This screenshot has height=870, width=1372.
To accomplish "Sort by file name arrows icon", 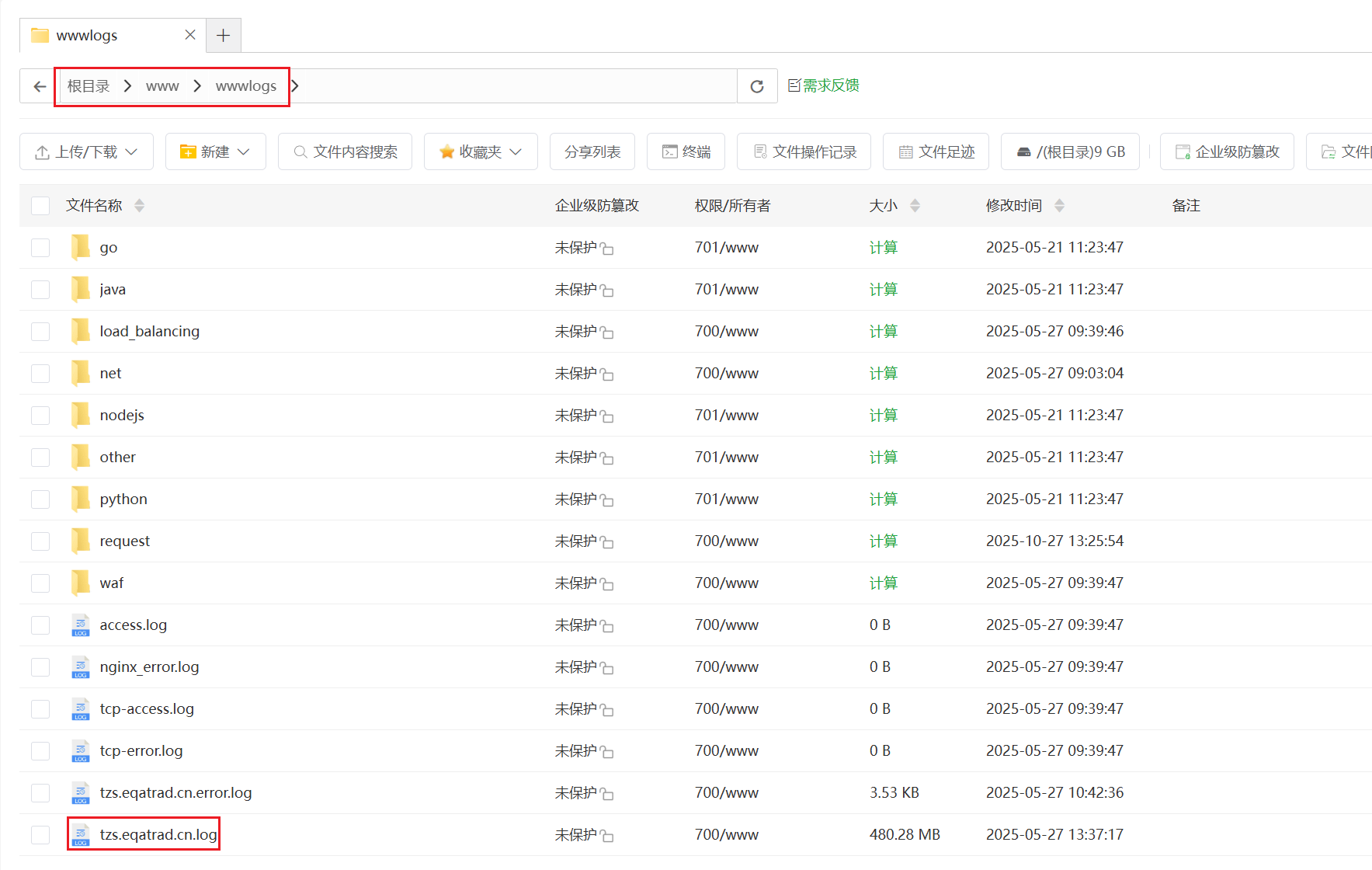I will tap(139, 206).
